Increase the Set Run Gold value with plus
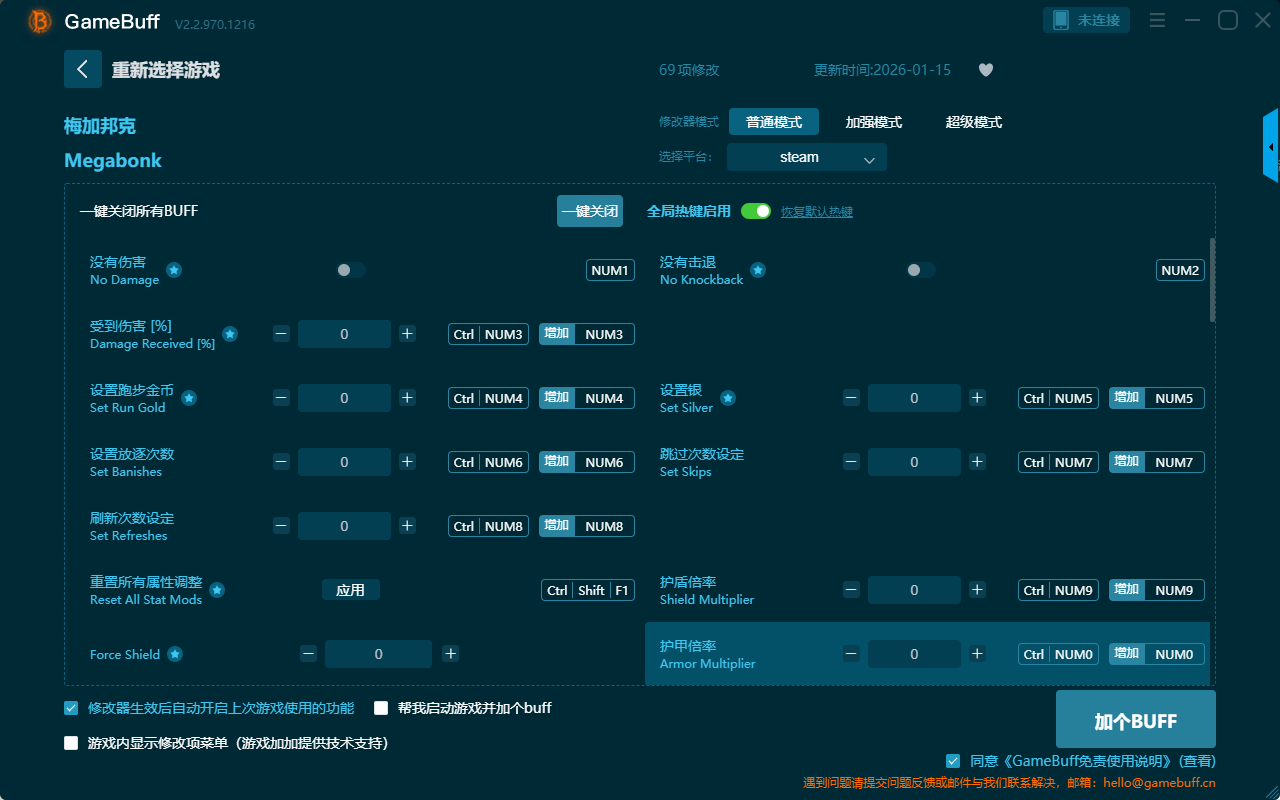 coord(407,398)
